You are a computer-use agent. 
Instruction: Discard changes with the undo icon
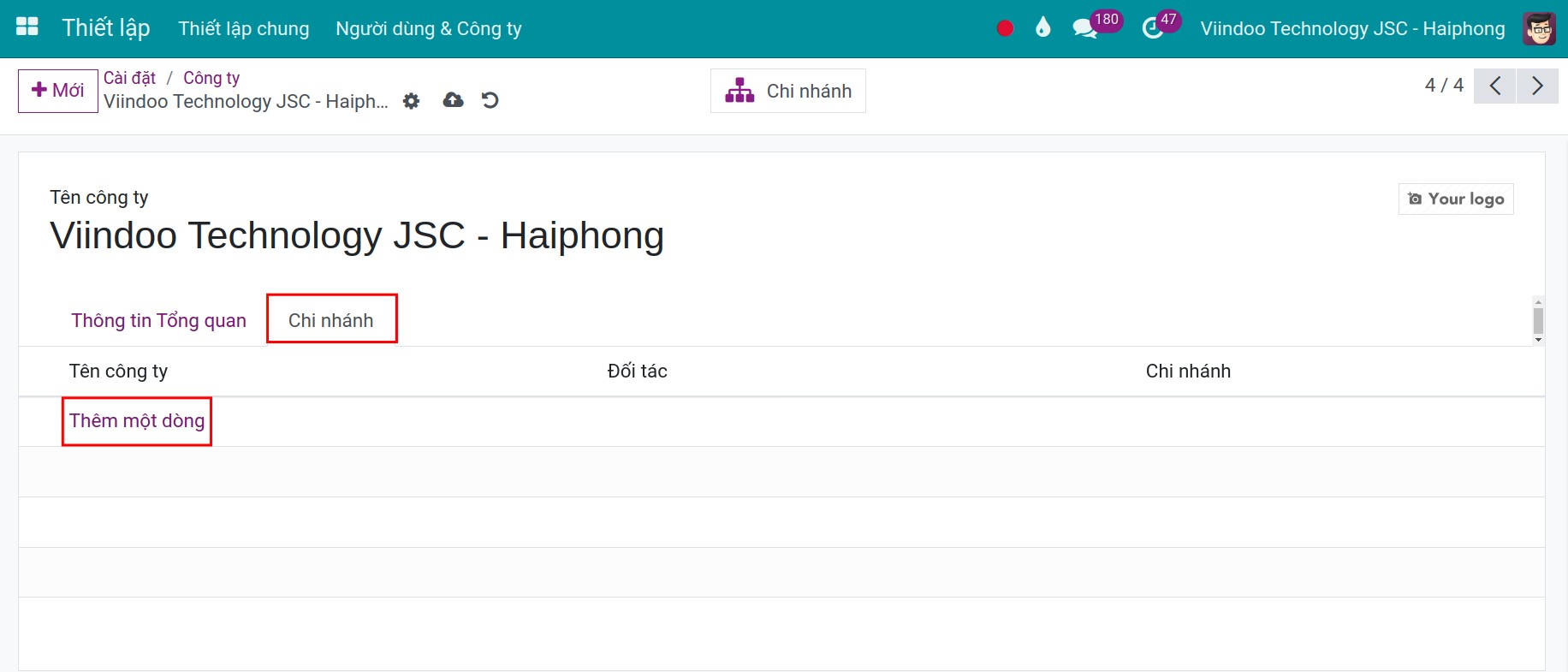[x=490, y=100]
